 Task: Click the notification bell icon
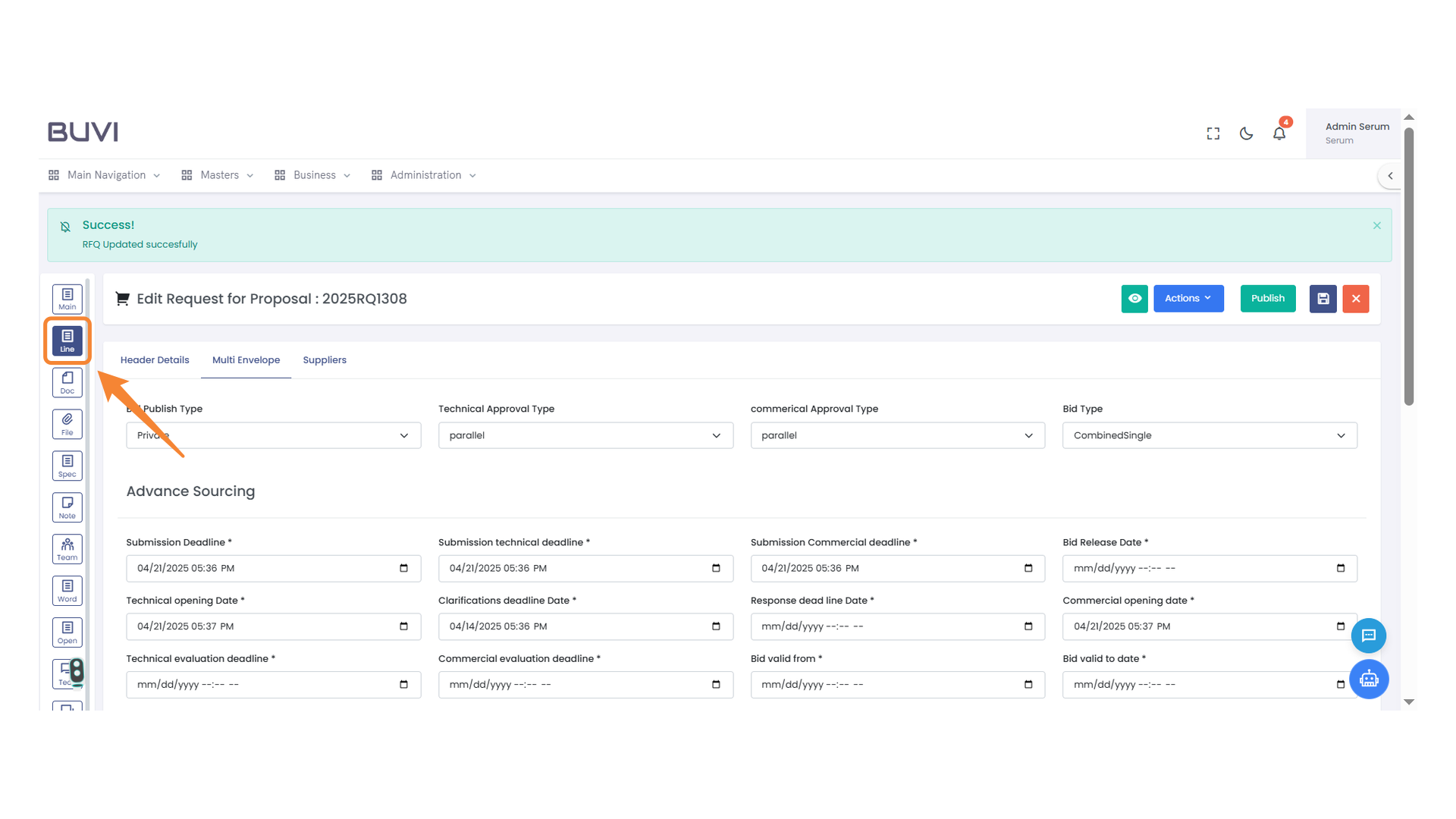[1279, 133]
